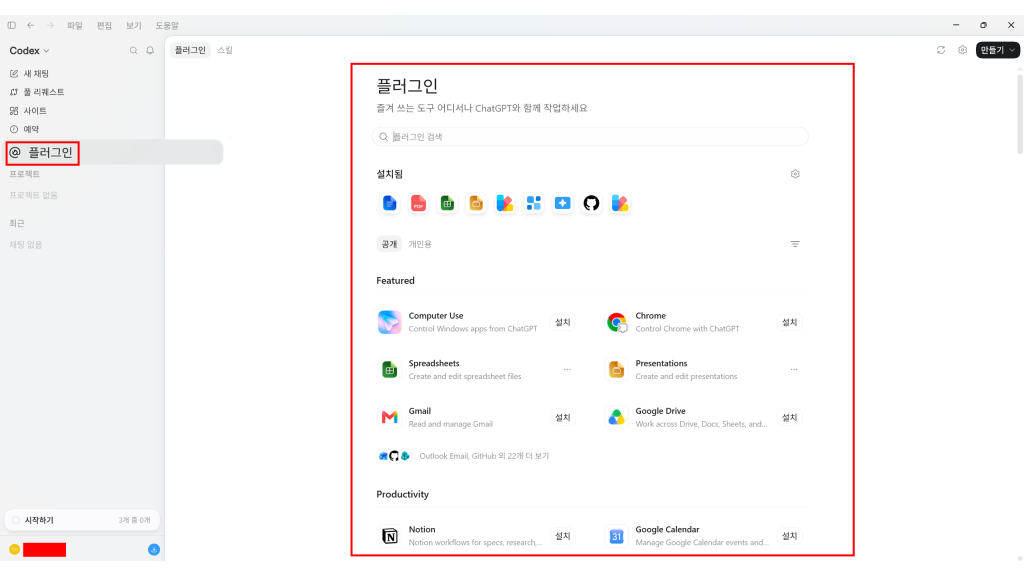Image resolution: width=1024 pixels, height=576 pixels.
Task: Install the Notion plugin
Action: coord(562,536)
